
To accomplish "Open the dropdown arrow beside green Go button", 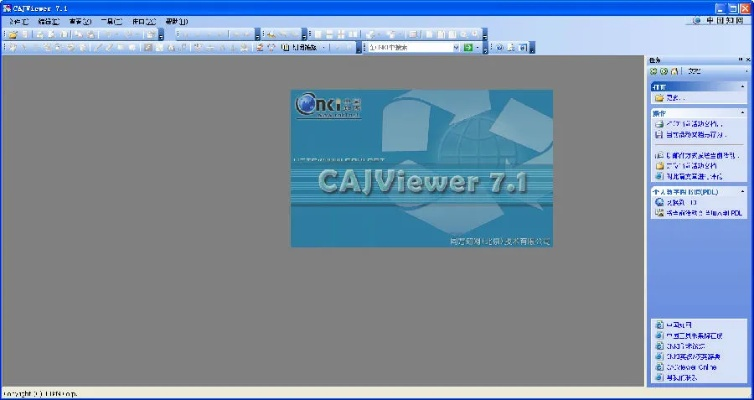I will pyautogui.click(x=478, y=48).
